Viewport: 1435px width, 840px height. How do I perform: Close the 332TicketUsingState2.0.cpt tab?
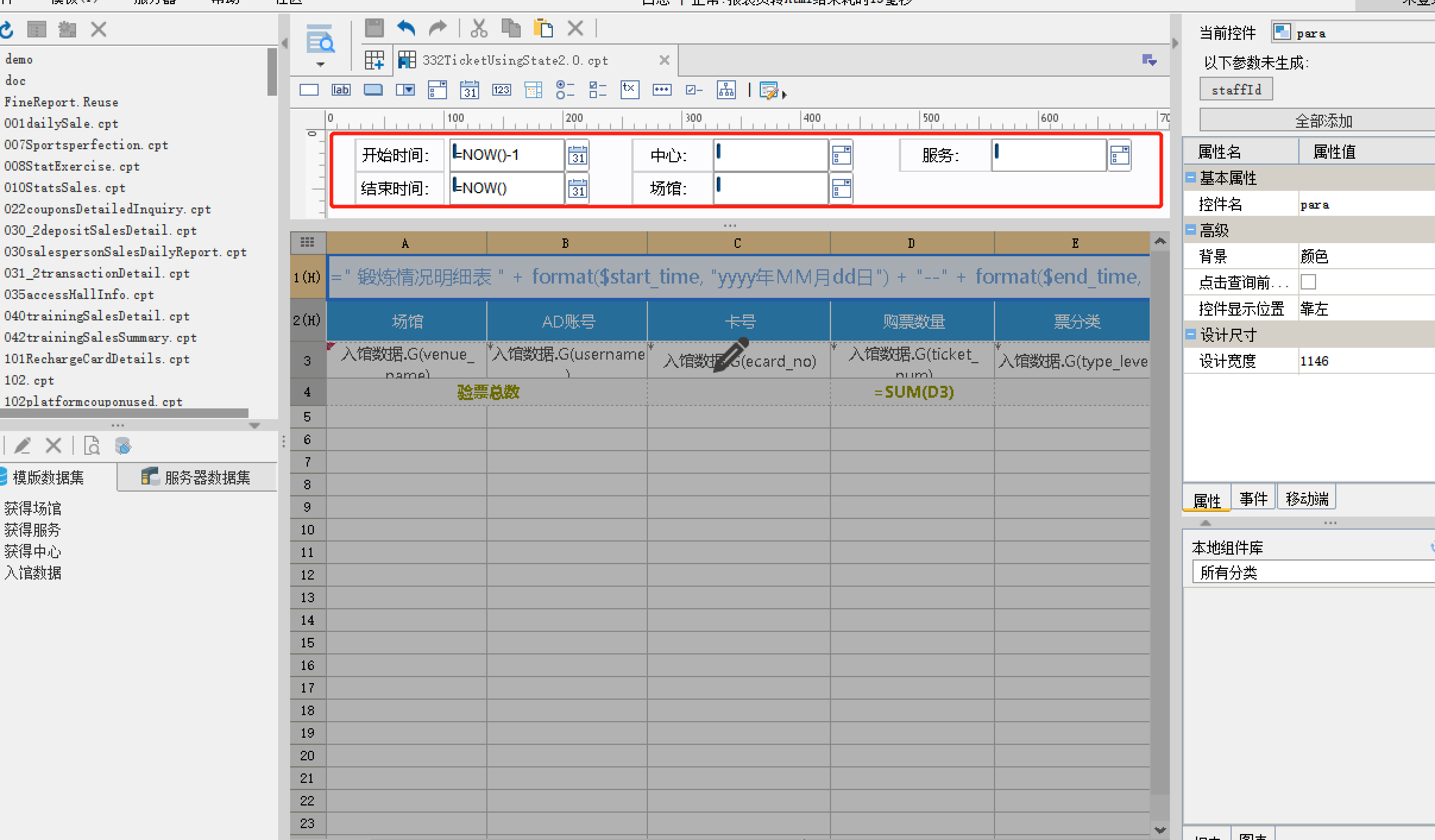(x=665, y=60)
